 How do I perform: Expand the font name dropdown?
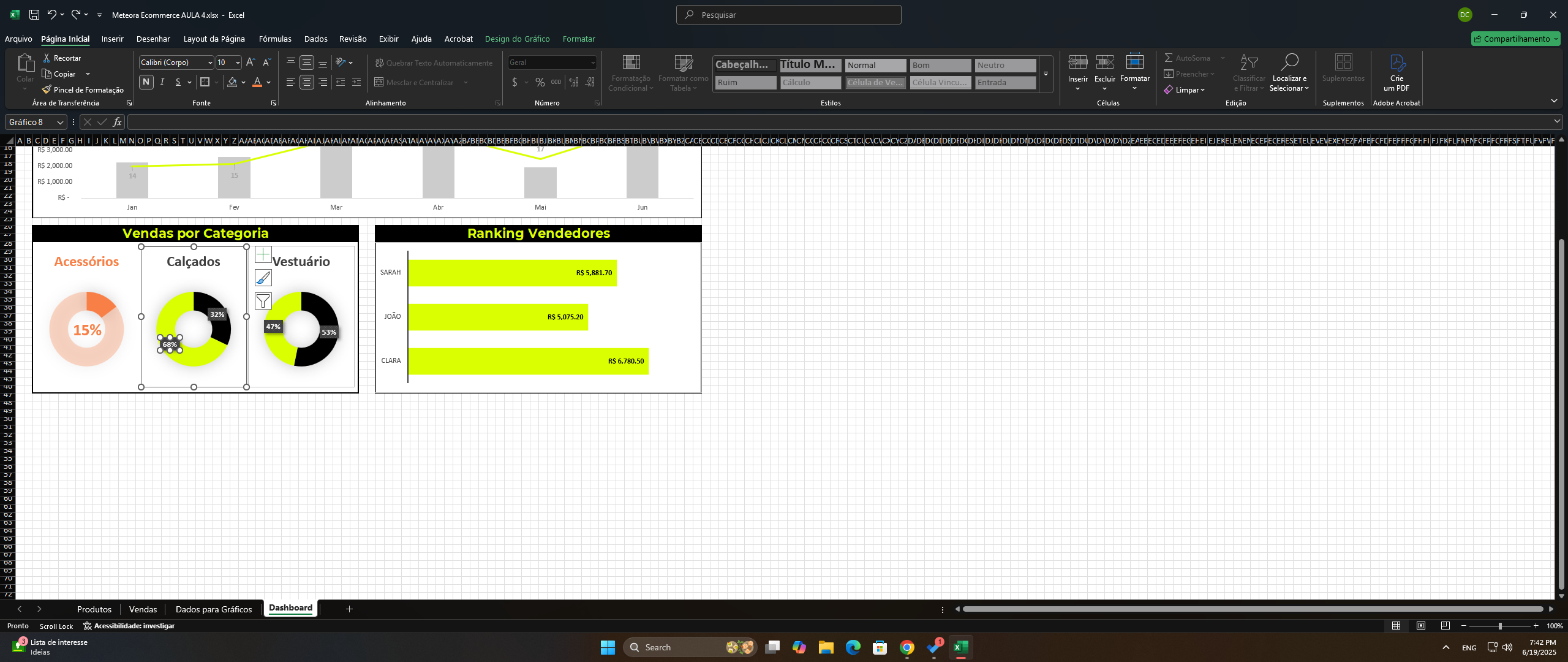(x=210, y=63)
